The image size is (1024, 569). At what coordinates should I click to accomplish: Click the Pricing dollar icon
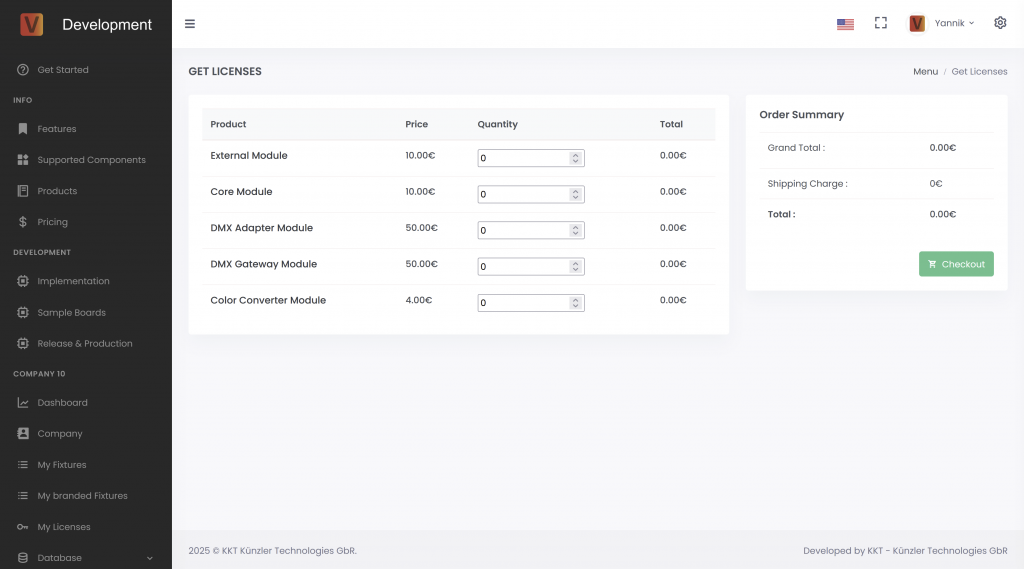(23, 222)
